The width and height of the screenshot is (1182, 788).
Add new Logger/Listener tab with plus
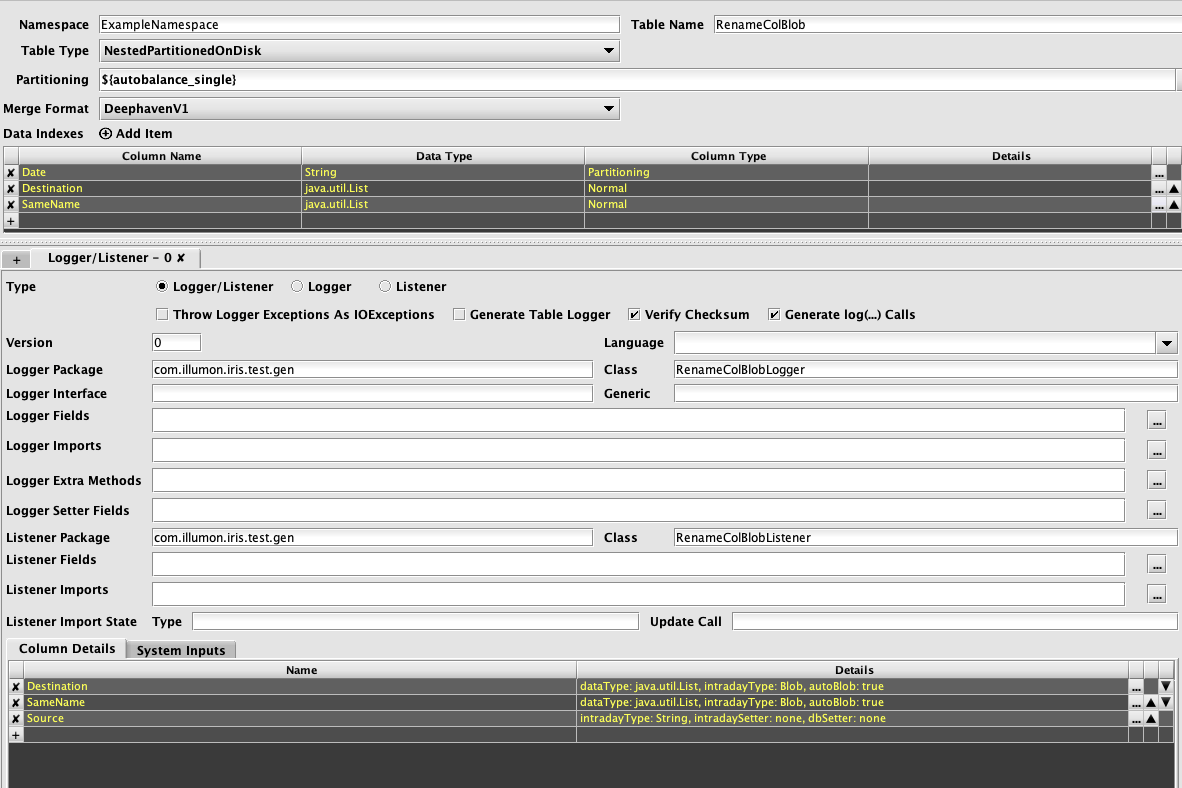point(16,259)
